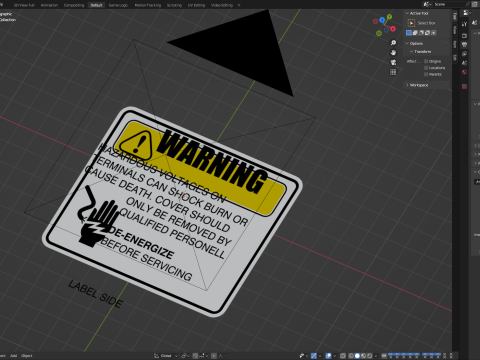Viewport: 480px width, 360px height.
Task: Toggle the snapping magnet button
Action: [x=195, y=356]
